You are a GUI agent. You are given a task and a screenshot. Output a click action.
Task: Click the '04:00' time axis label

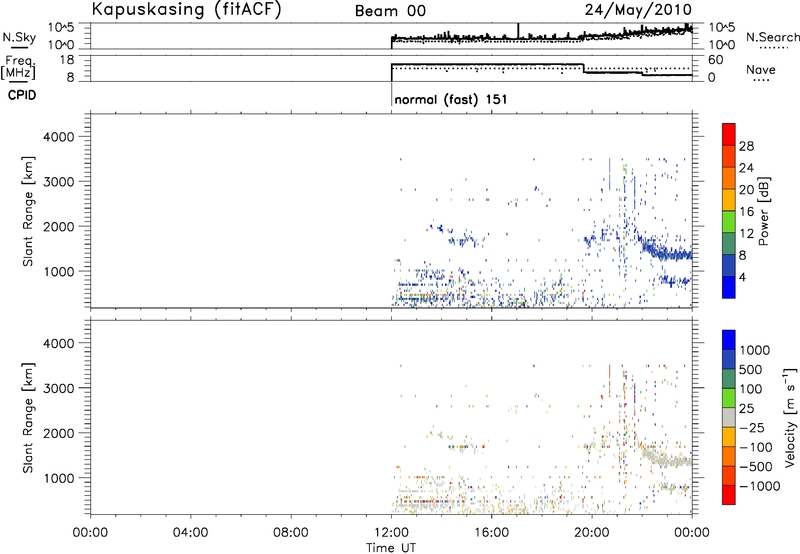(191, 533)
